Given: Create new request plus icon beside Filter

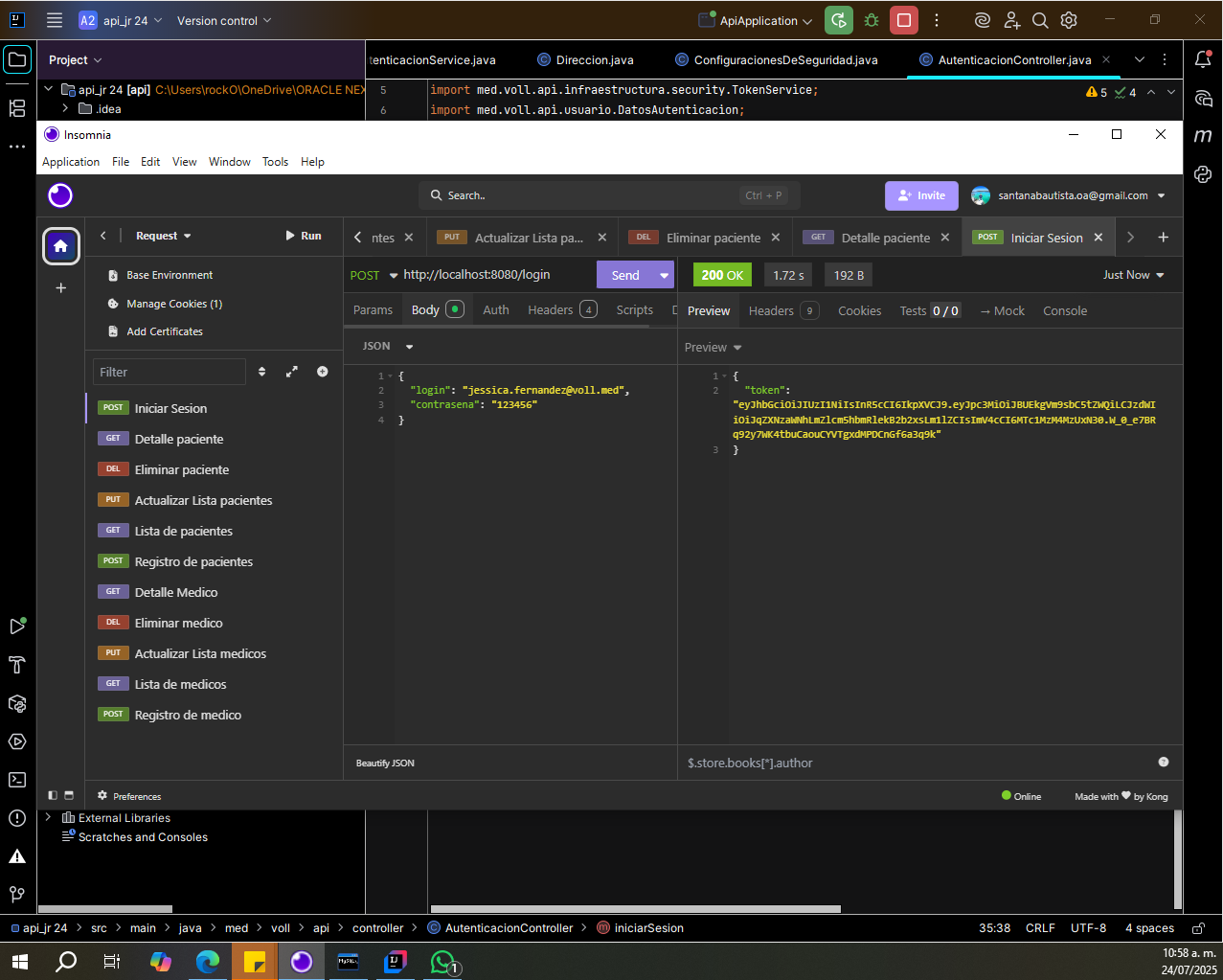Looking at the screenshot, I should [x=323, y=372].
